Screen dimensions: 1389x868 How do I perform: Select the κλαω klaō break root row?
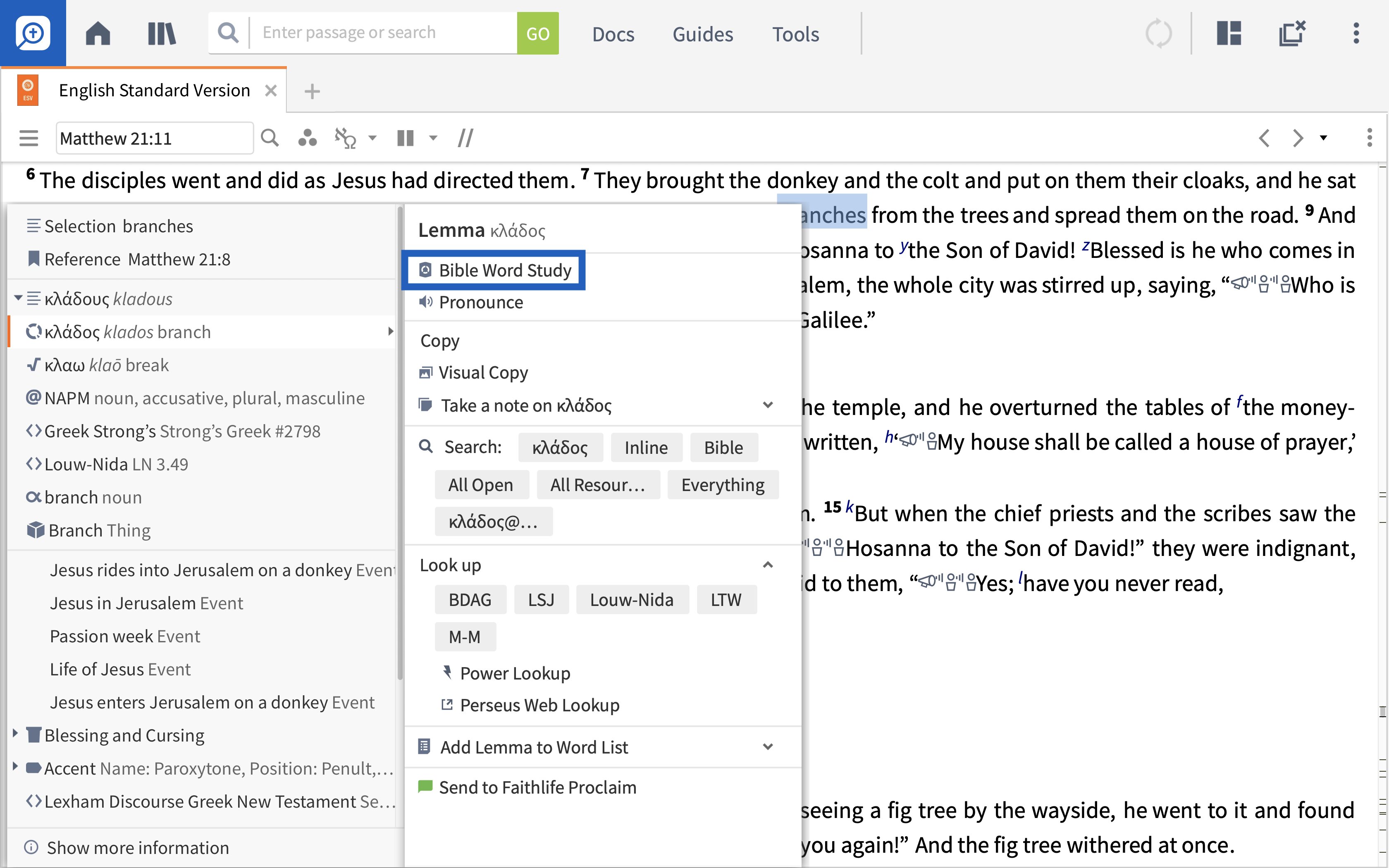click(x=201, y=365)
